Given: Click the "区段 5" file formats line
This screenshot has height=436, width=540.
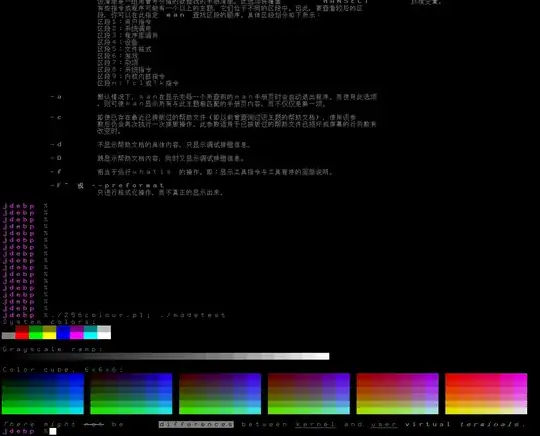Looking at the screenshot, I should pos(124,49).
